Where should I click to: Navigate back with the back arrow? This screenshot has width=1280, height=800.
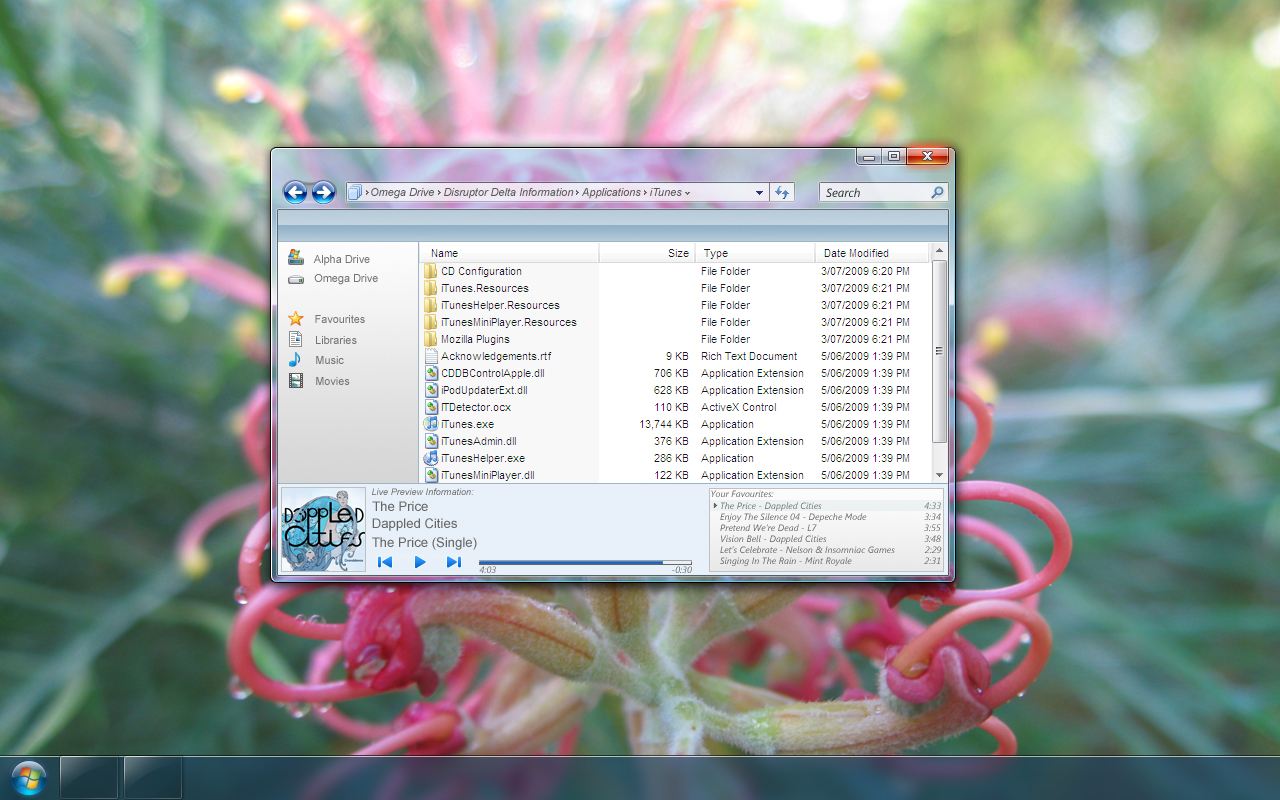[x=295, y=192]
